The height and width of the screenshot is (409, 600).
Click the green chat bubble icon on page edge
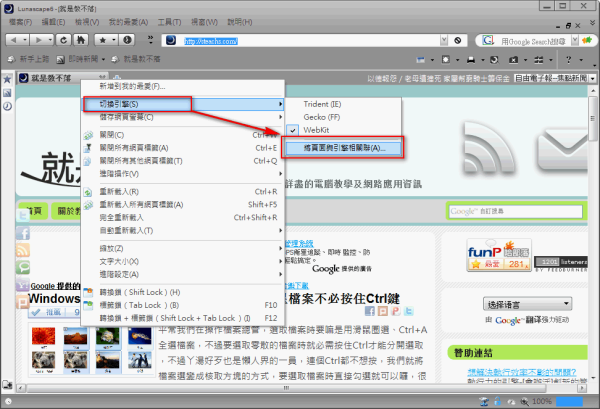[x=23, y=267]
